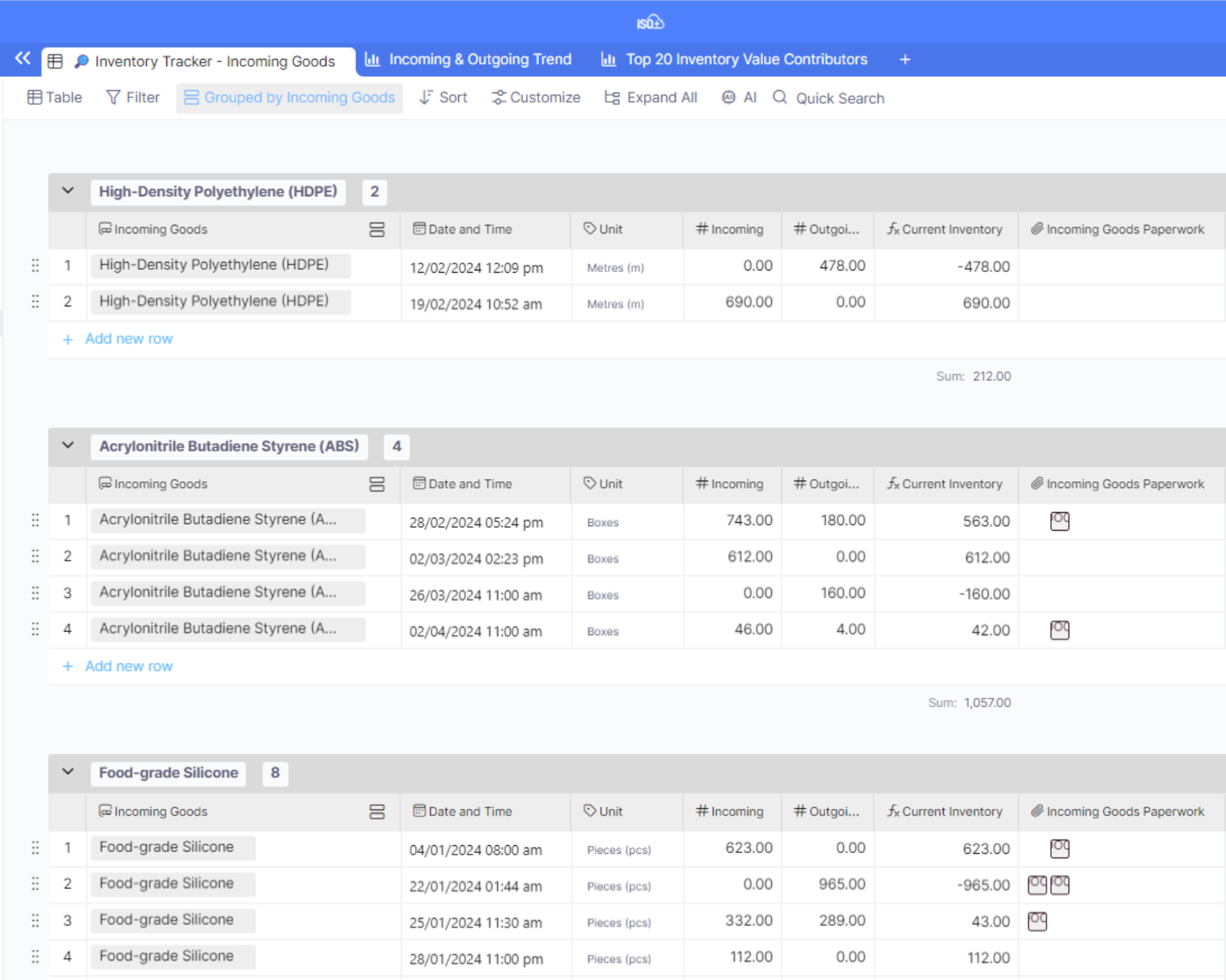Collapse the Acrylonitrile Butadiene Styrene group
The image size is (1226, 980).
(68, 446)
